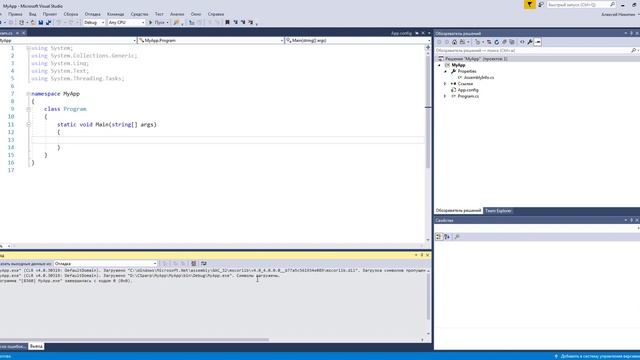Toggle bookmark icon in the main toolbar

point(227,22)
